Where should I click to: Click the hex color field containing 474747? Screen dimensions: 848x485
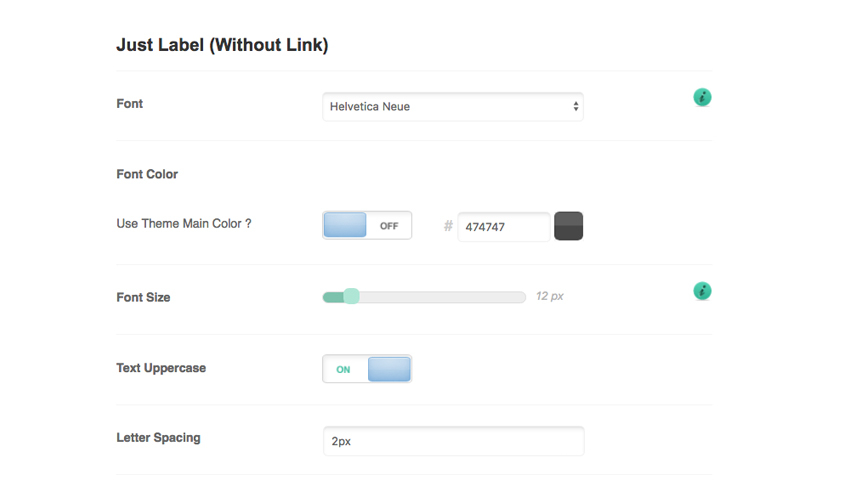(x=503, y=227)
